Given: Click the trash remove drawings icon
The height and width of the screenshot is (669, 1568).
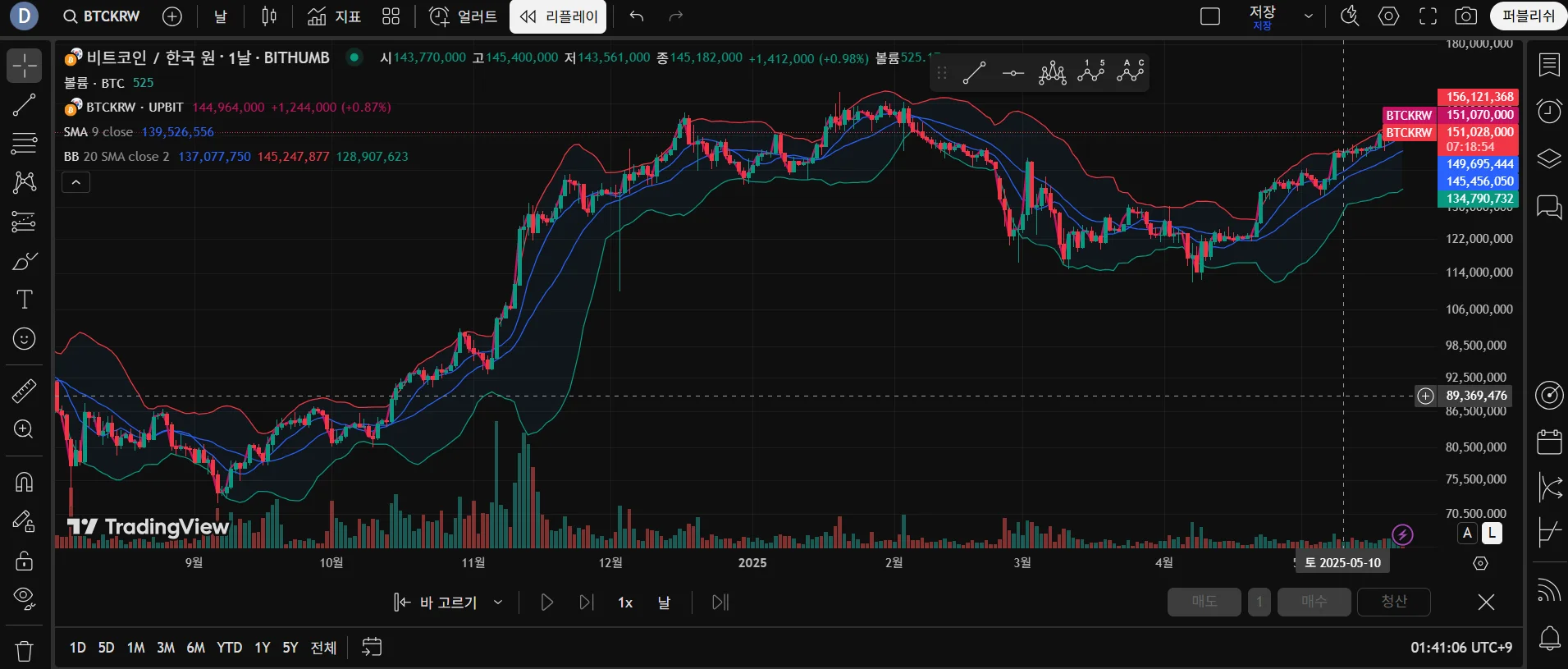Looking at the screenshot, I should pyautogui.click(x=25, y=651).
